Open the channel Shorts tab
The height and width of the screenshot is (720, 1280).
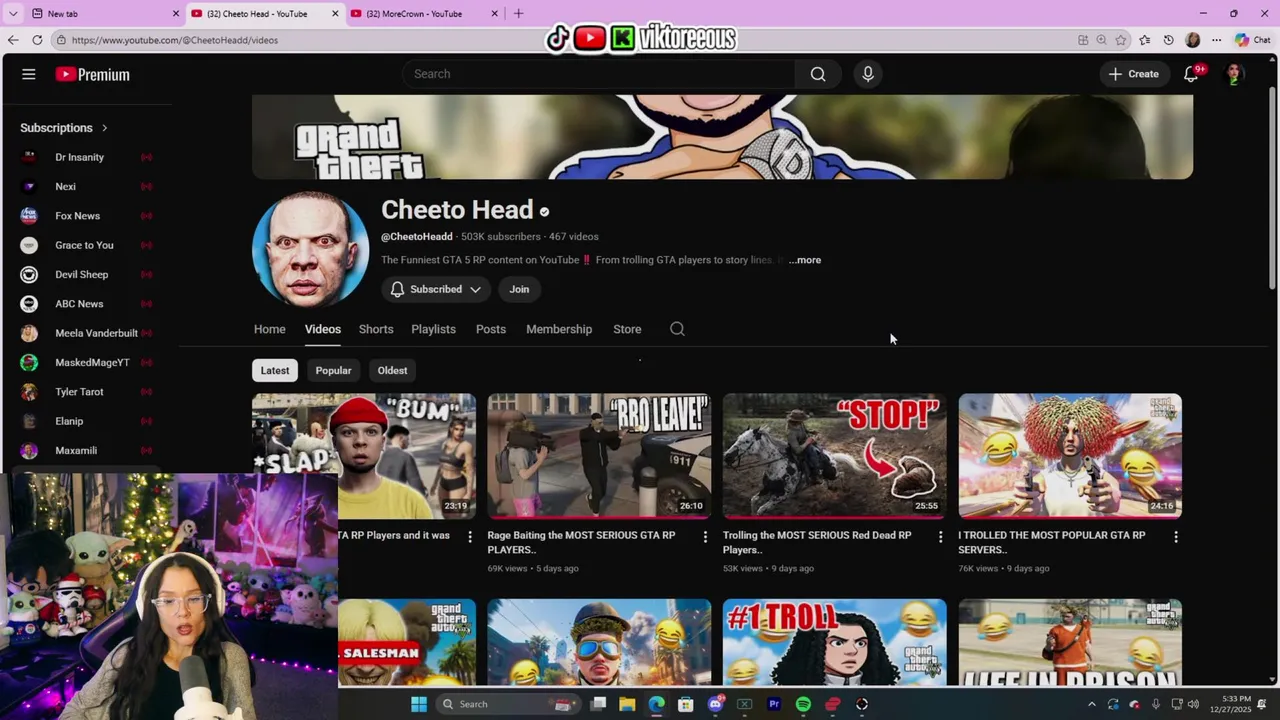pos(376,329)
